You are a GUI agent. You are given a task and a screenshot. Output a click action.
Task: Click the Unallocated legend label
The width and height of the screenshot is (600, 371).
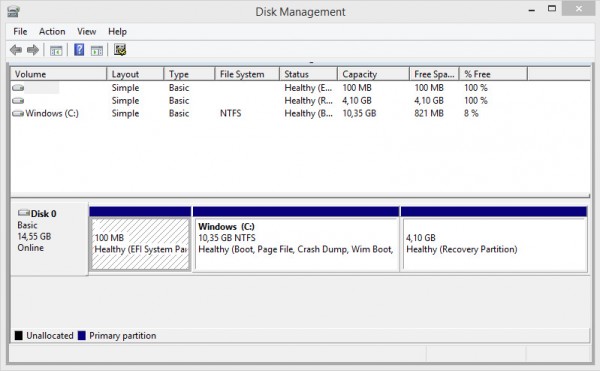click(50, 336)
